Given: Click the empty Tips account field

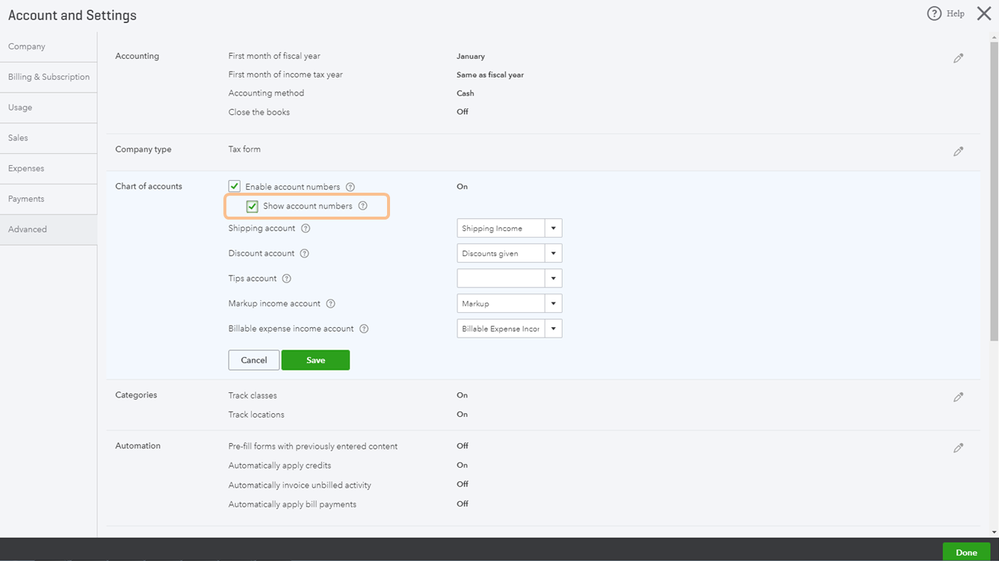Looking at the screenshot, I should click(501, 278).
